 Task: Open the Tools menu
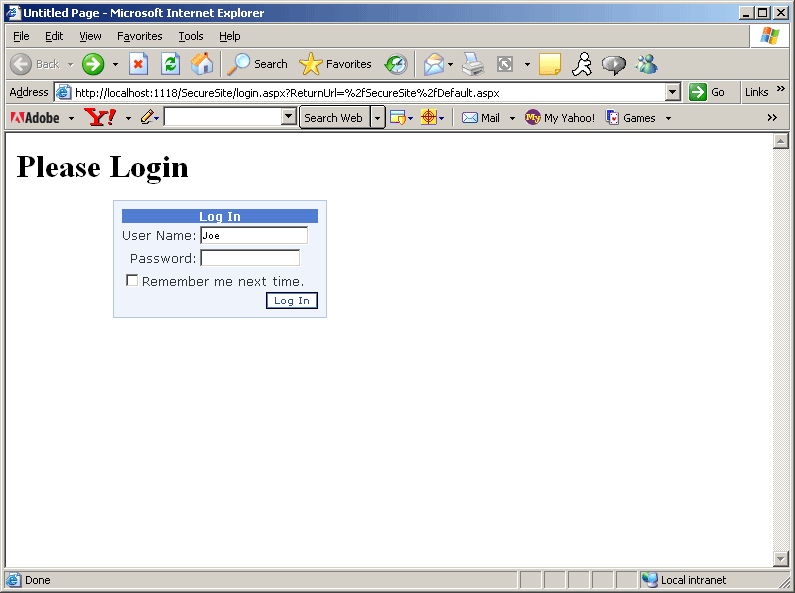coord(191,36)
